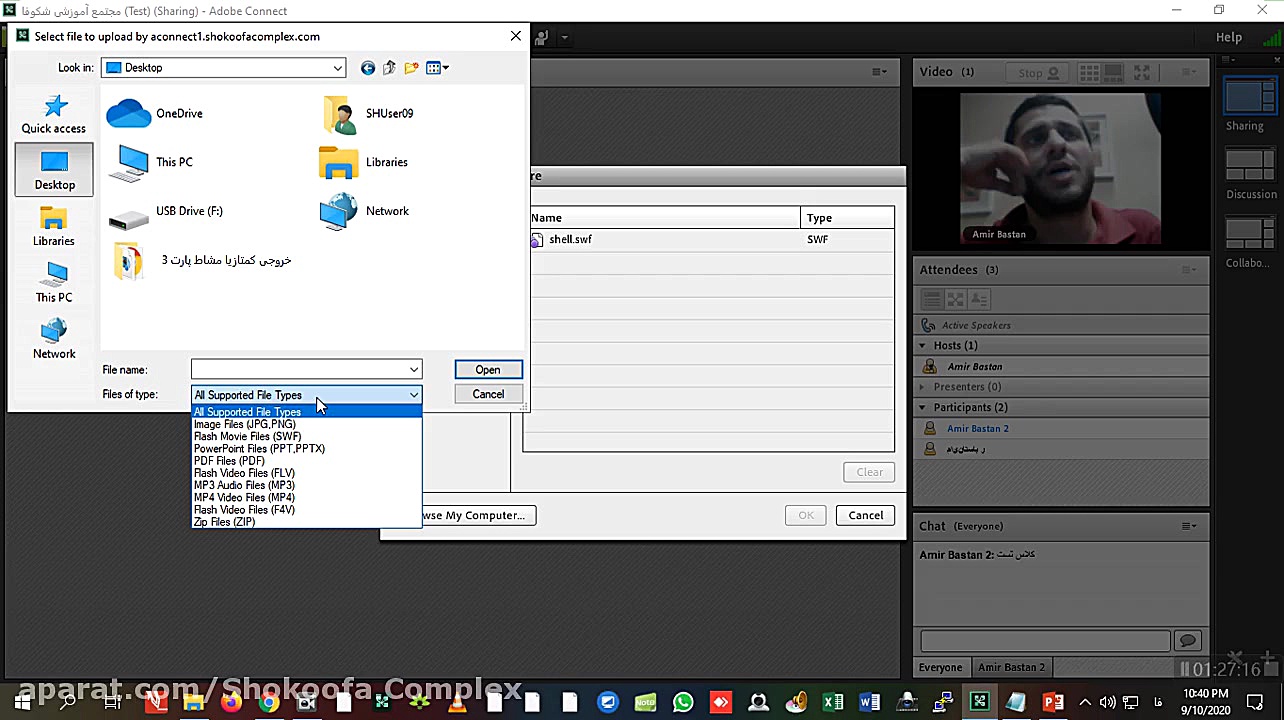Open WhatsApp from the taskbar
Screen dimensions: 1284x720
683,702
